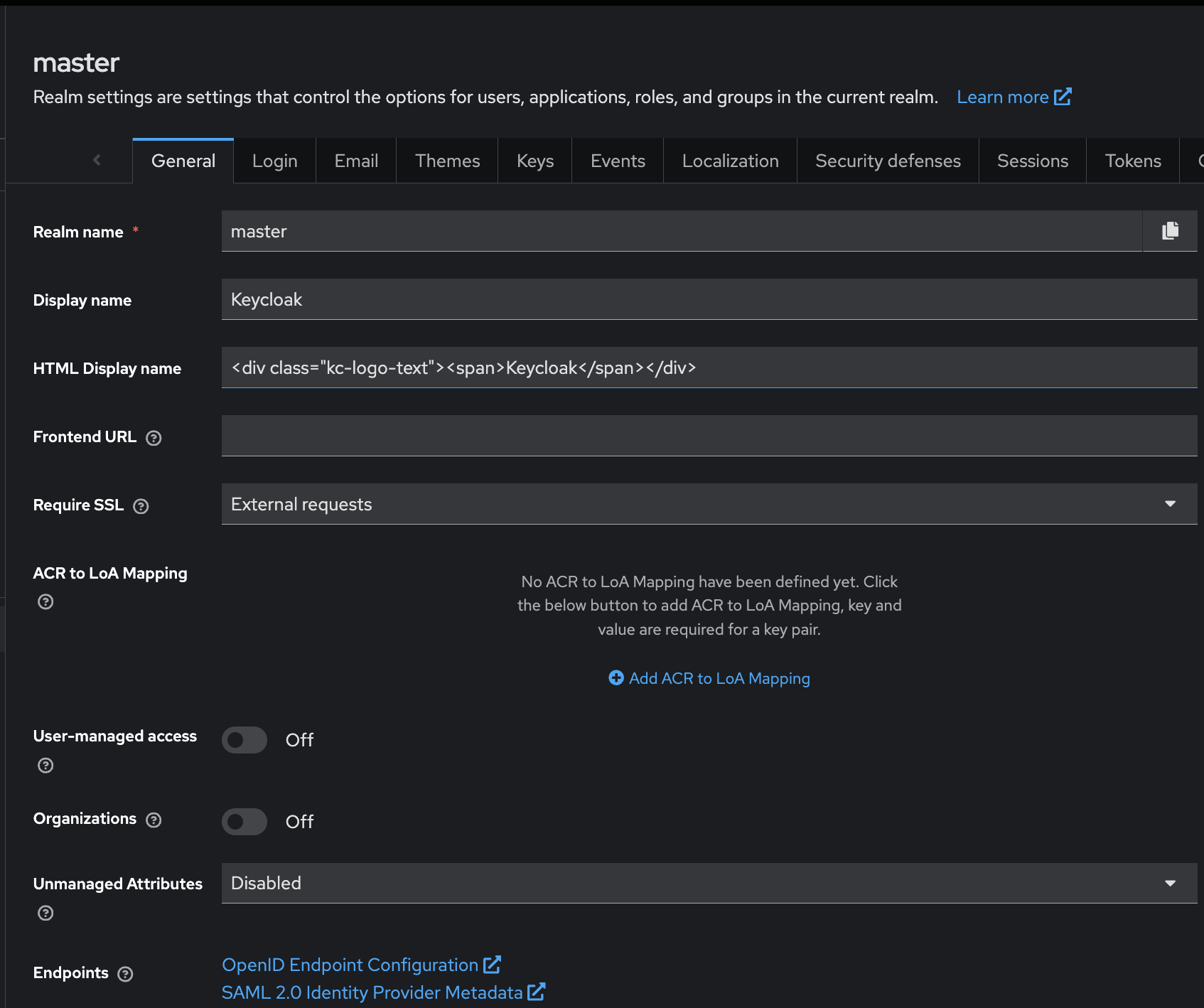Image resolution: width=1204 pixels, height=1008 pixels.
Task: Switch to the Login tab
Action: click(275, 161)
